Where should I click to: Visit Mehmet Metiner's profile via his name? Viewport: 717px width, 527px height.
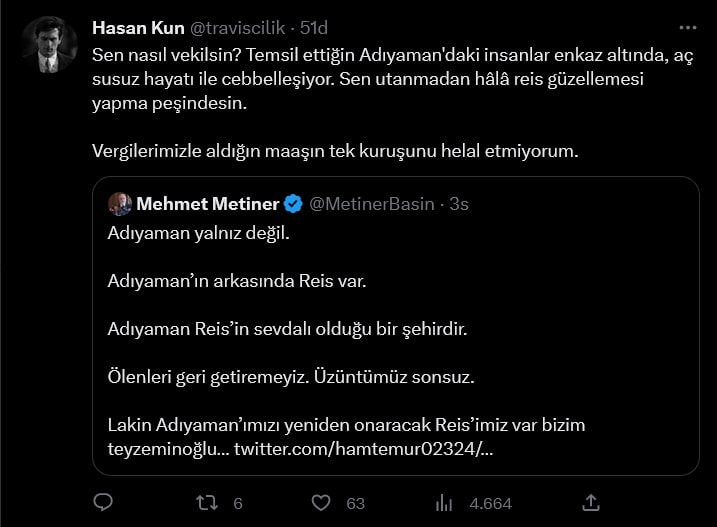207,204
